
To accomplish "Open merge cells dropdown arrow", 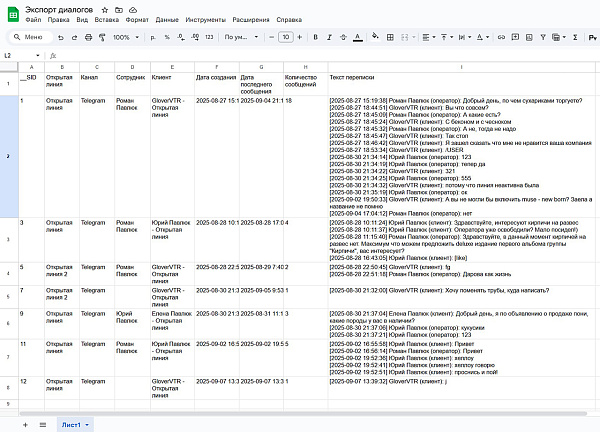I will pos(414,37).
